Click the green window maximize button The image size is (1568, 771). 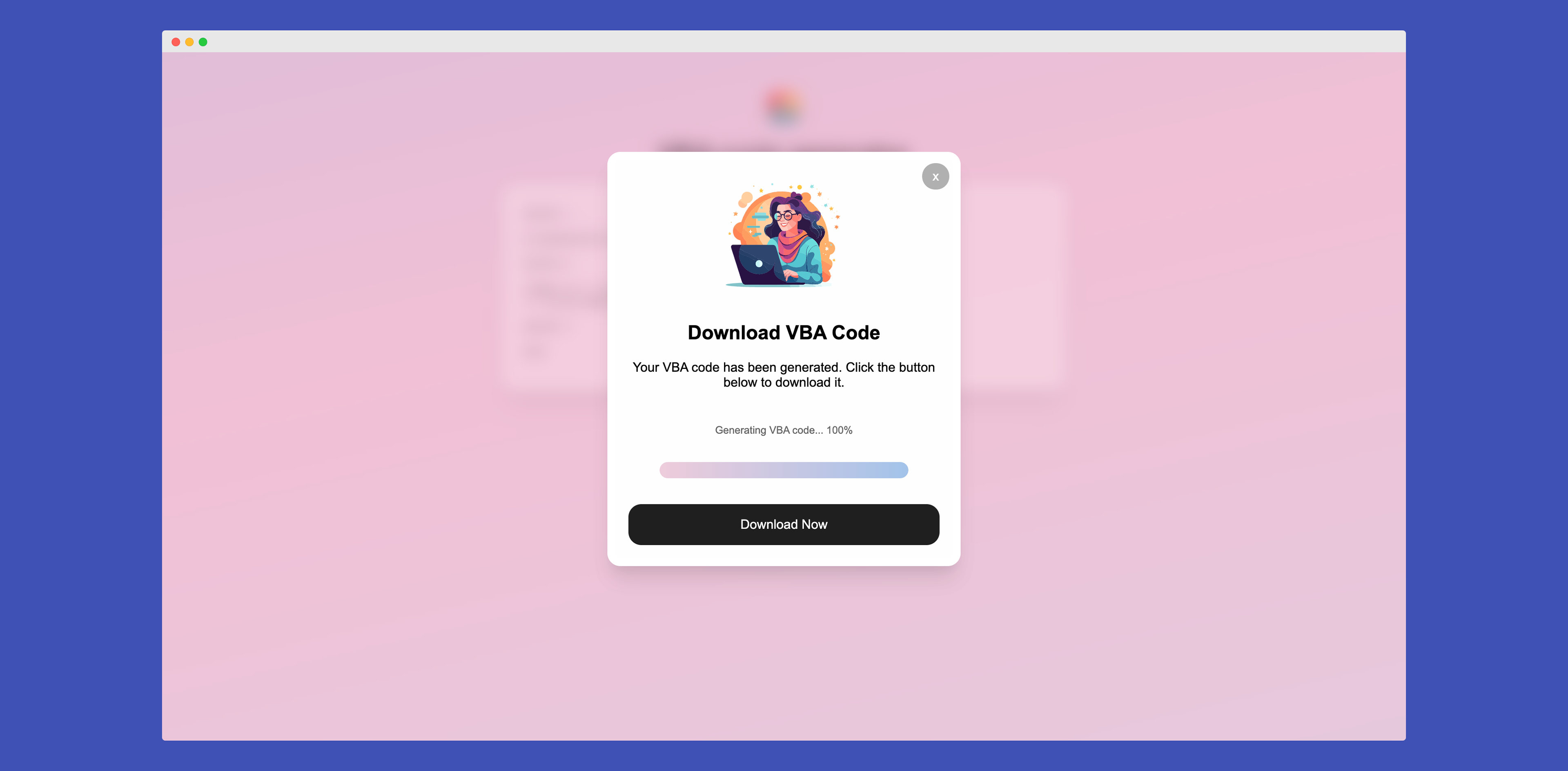coord(203,42)
